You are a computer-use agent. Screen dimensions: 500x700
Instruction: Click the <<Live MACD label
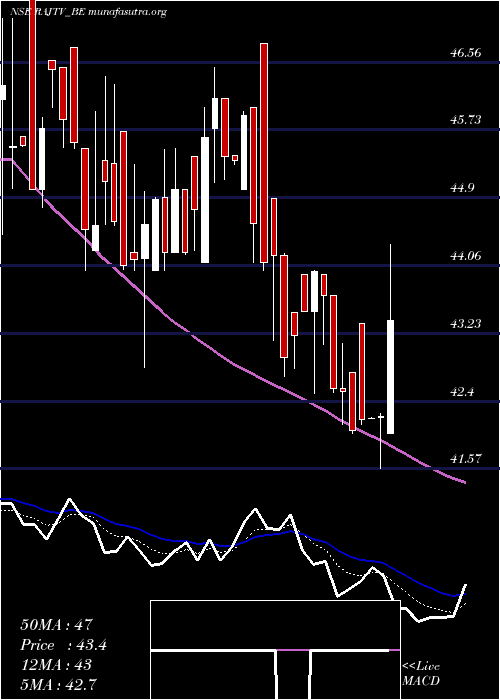click(x=421, y=674)
